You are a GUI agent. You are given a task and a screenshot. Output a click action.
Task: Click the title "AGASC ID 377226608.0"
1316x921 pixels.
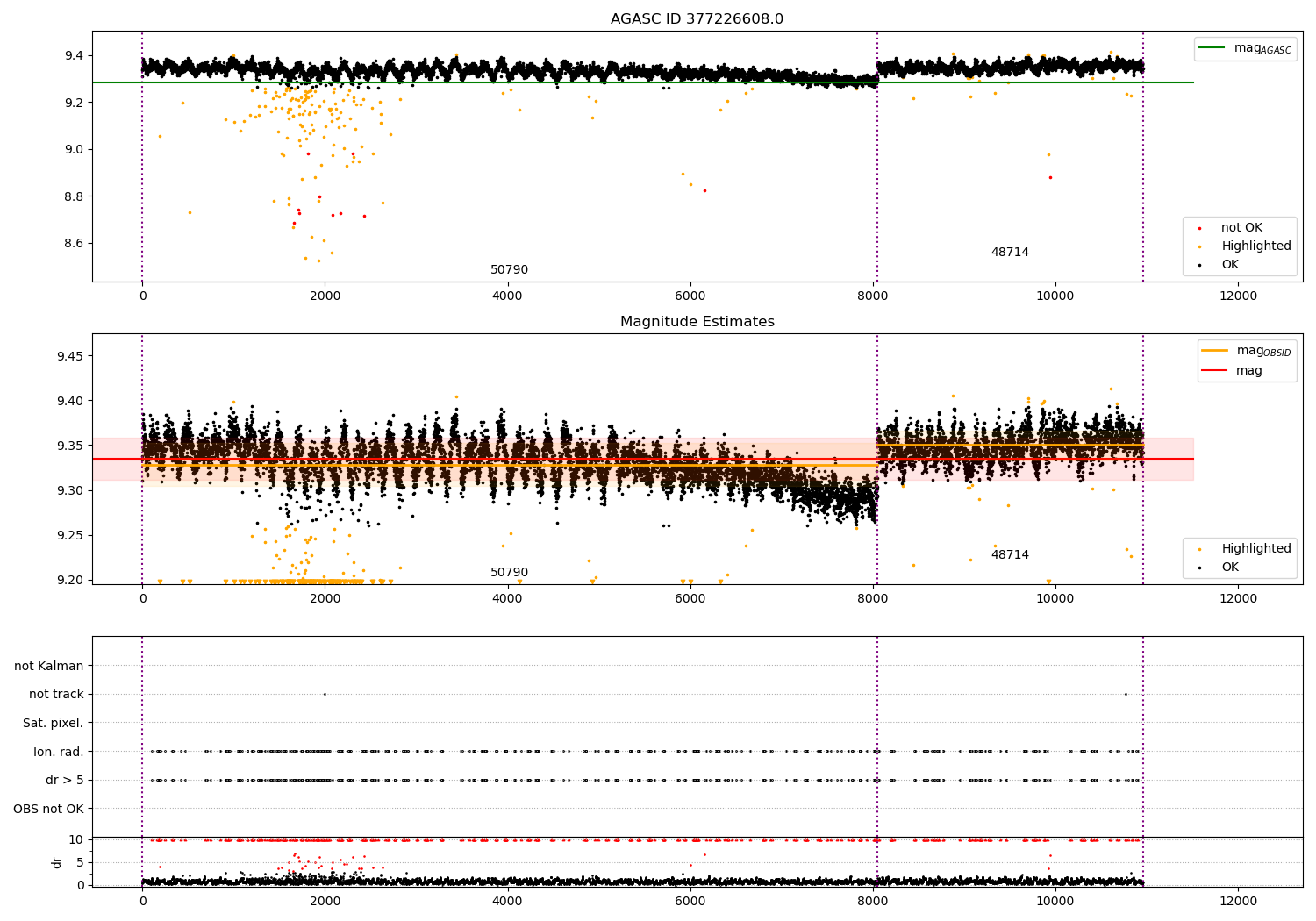click(697, 19)
